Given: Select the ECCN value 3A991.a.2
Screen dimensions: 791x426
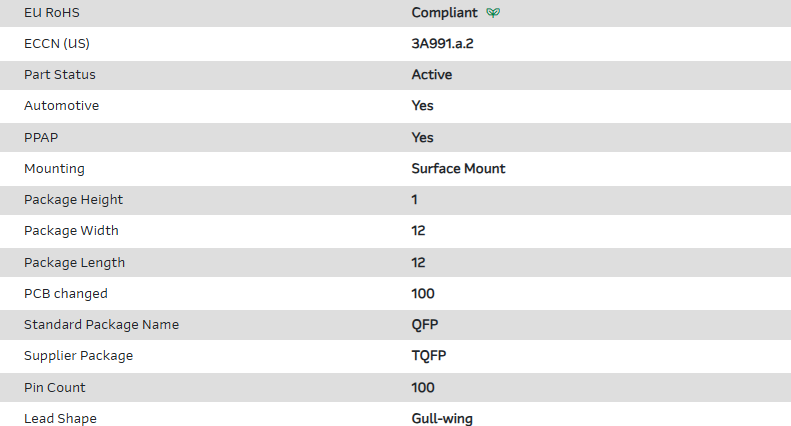Looking at the screenshot, I should tap(449, 44).
